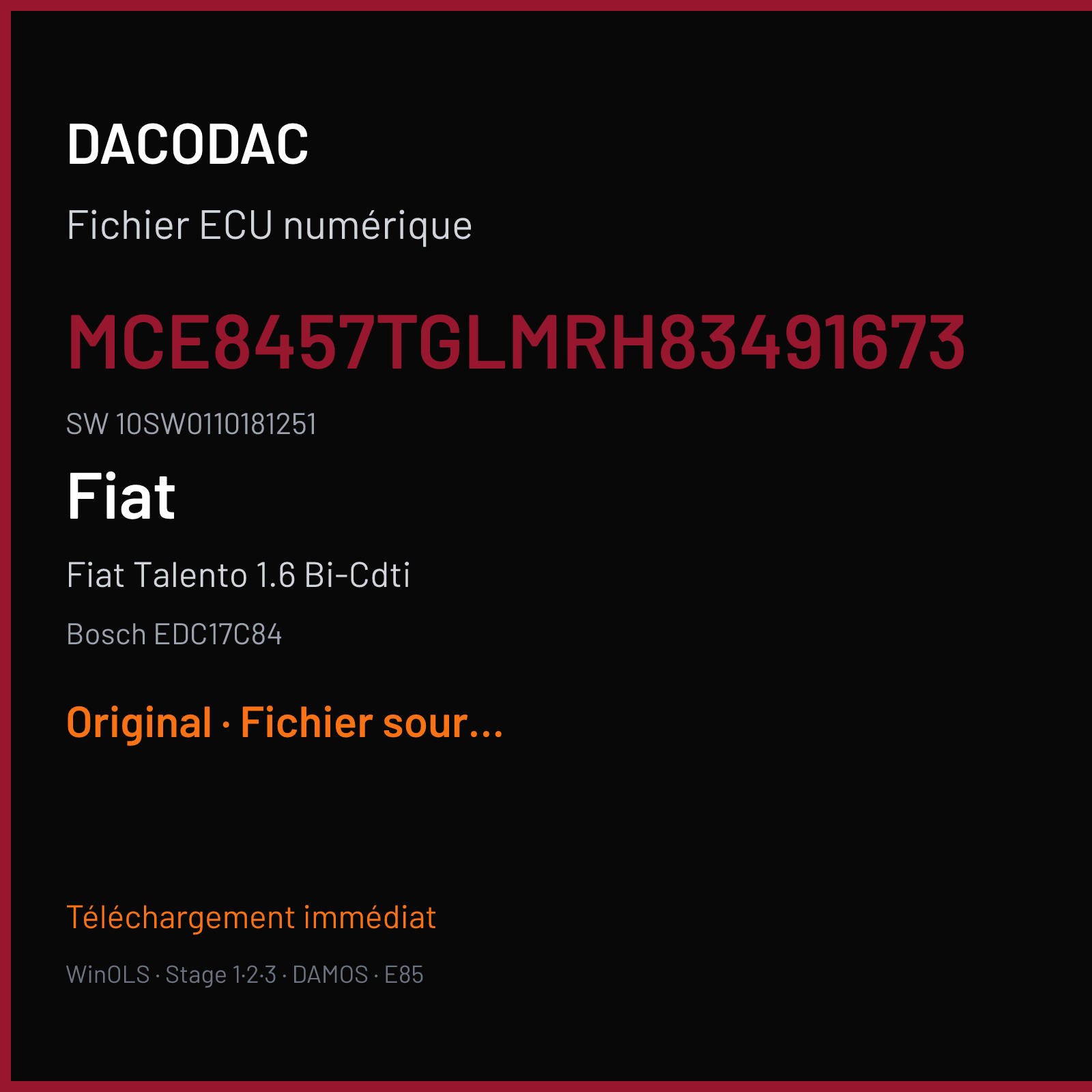Viewport: 1092px width, 1092px height.
Task: Click the E85 tag in footer
Action: (x=404, y=975)
